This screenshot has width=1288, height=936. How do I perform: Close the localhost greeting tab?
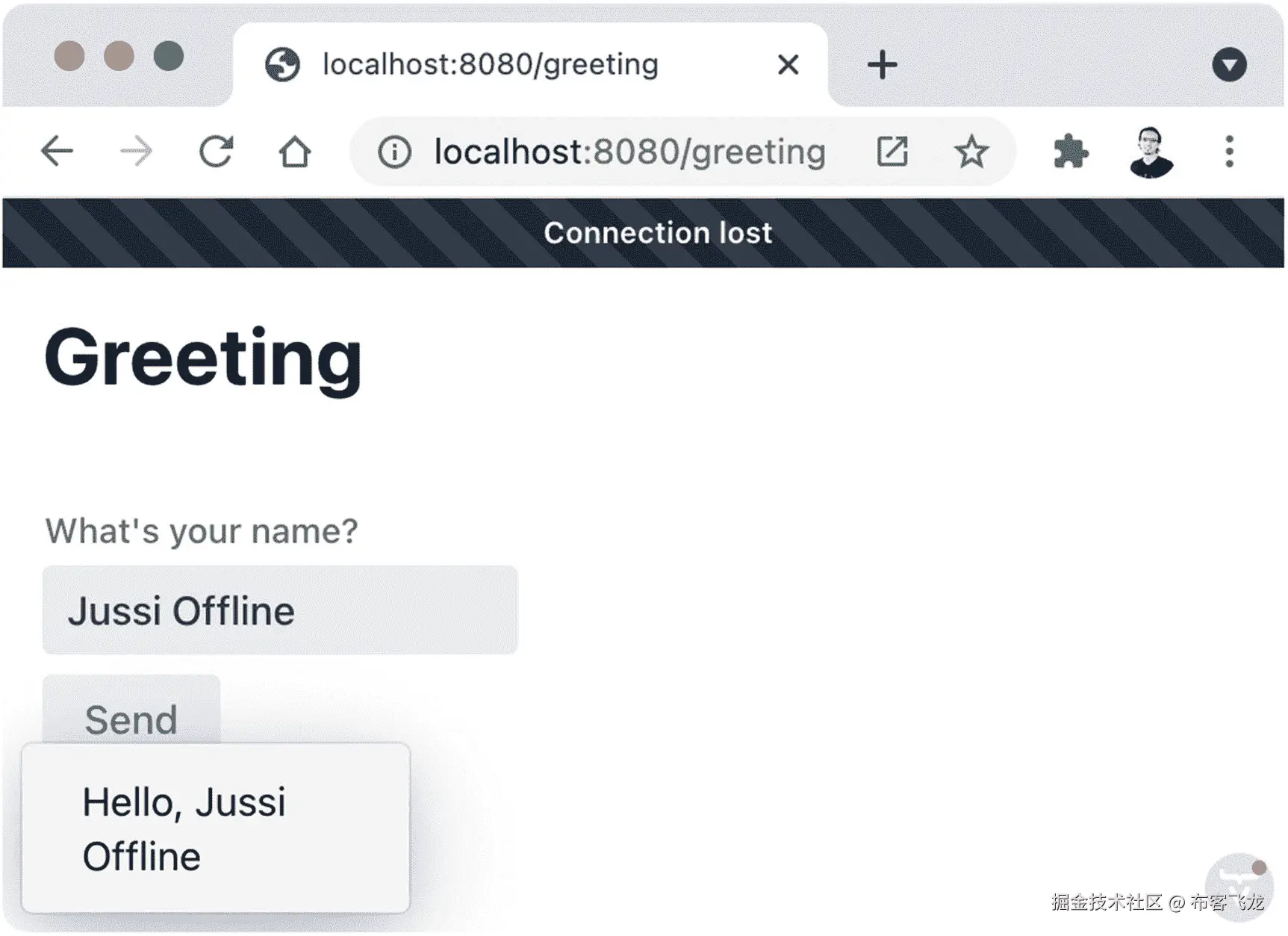pyautogui.click(x=788, y=65)
